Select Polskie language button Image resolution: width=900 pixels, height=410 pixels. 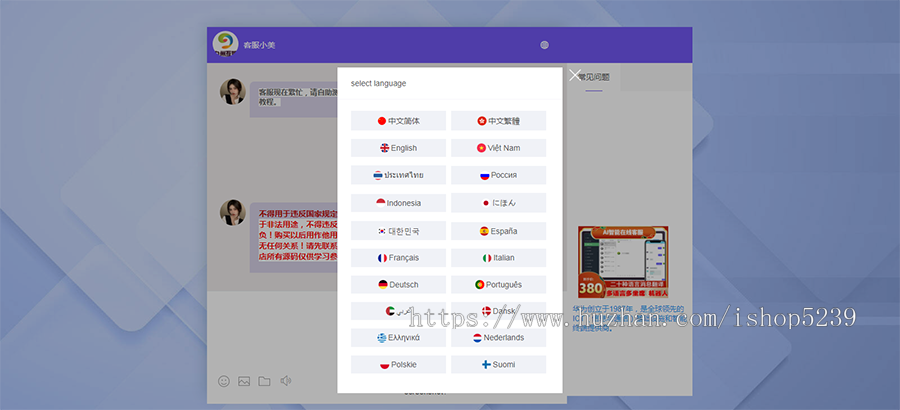pos(398,365)
